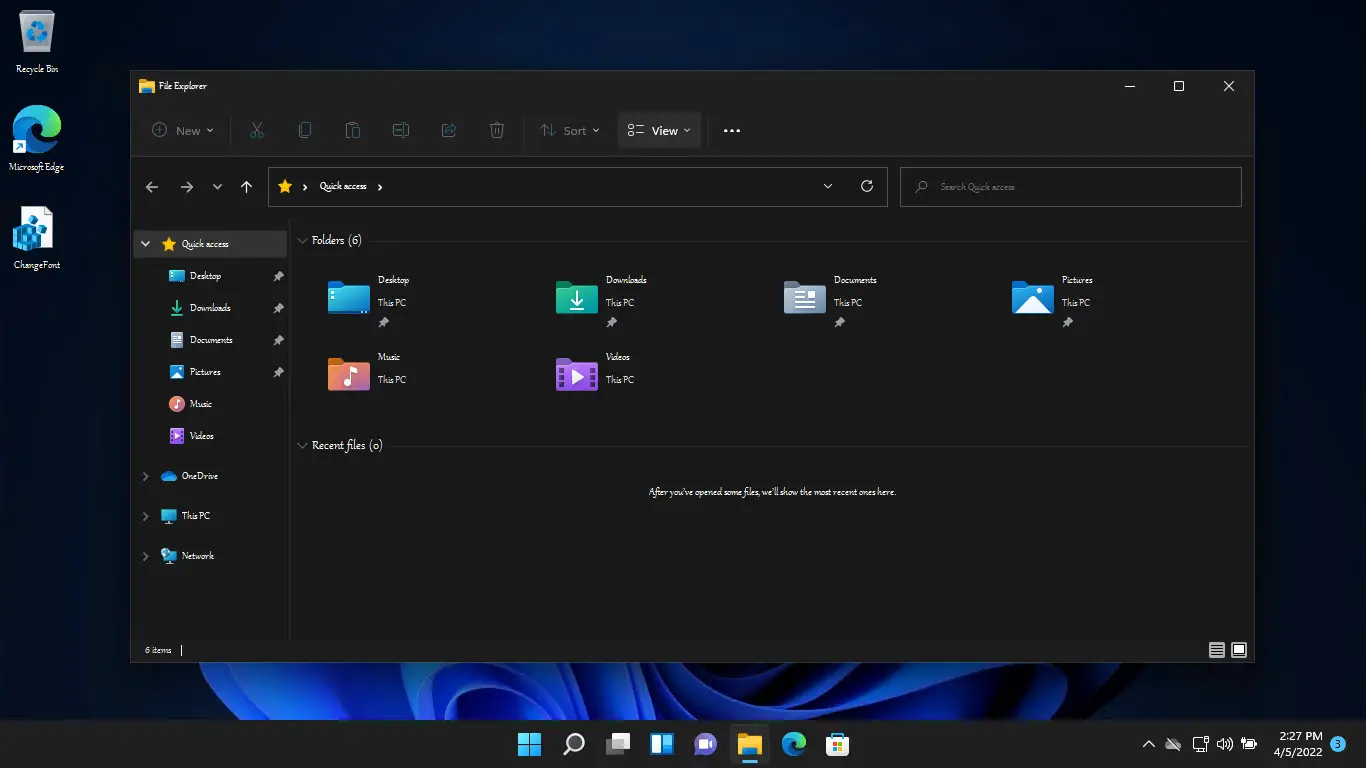Collapse the Quick access tree node
The image size is (1366, 768).
coord(145,244)
